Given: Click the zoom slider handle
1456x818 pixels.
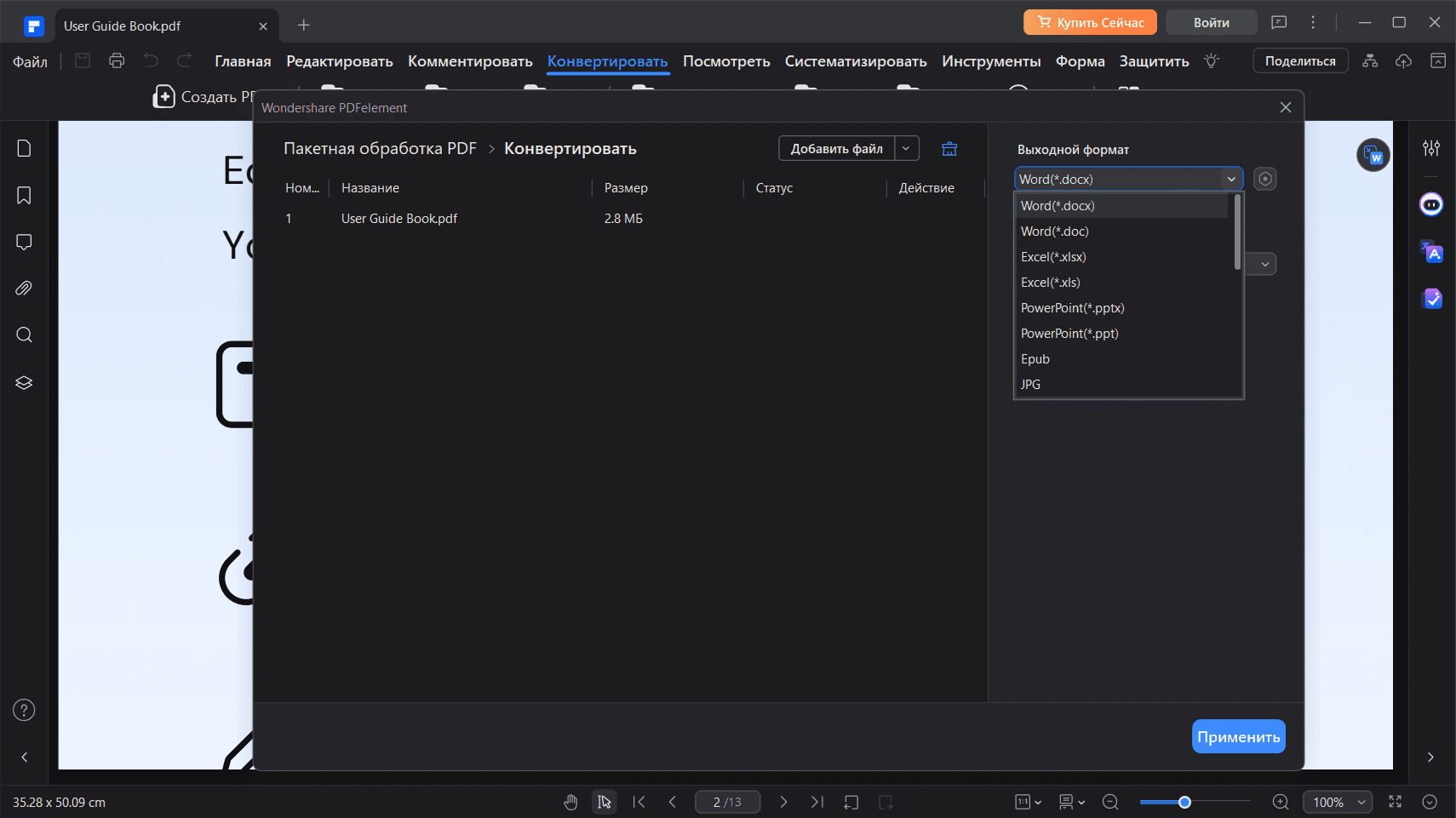Looking at the screenshot, I should pos(1184,802).
